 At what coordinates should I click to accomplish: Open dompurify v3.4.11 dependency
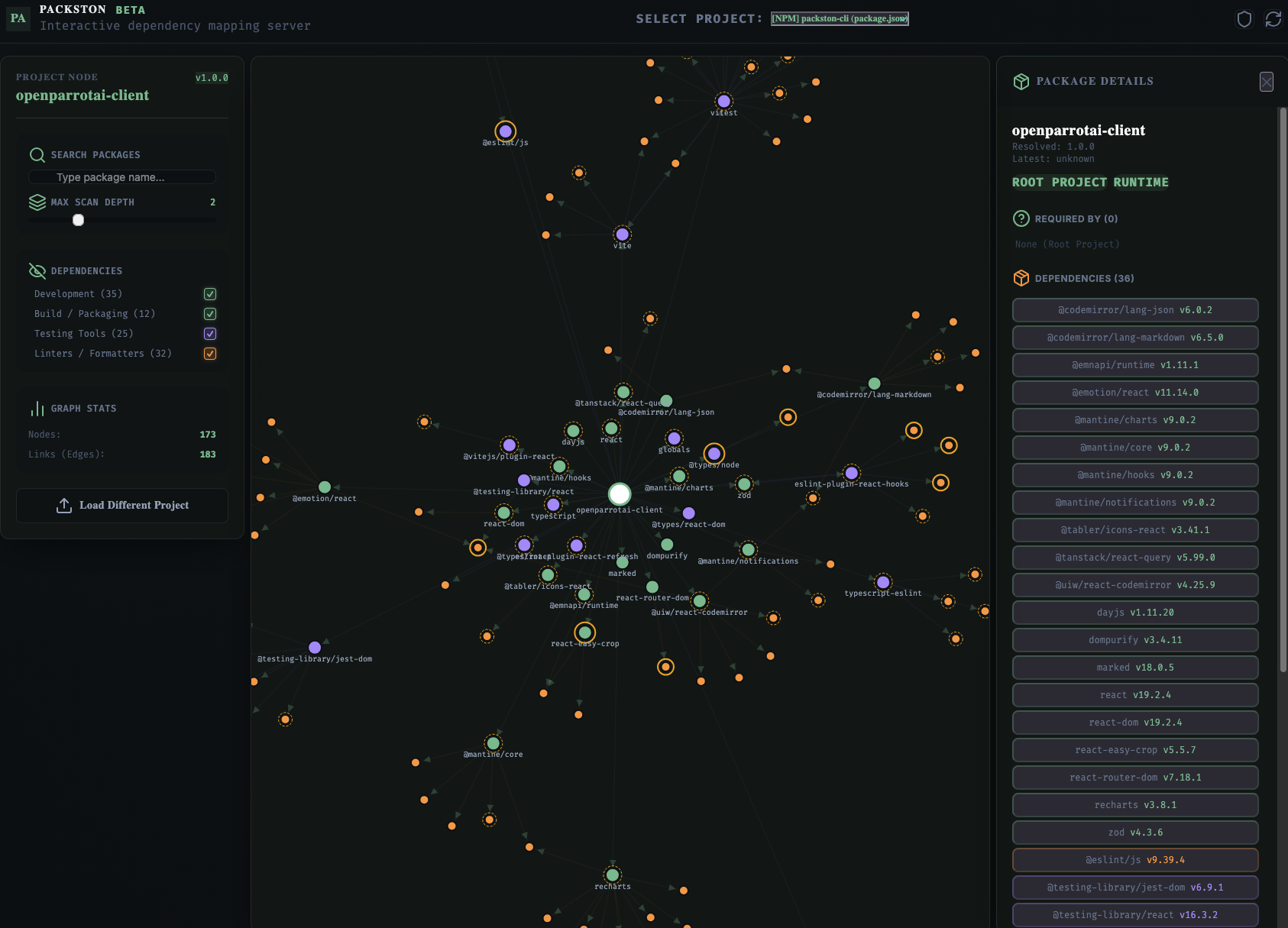tap(1135, 640)
